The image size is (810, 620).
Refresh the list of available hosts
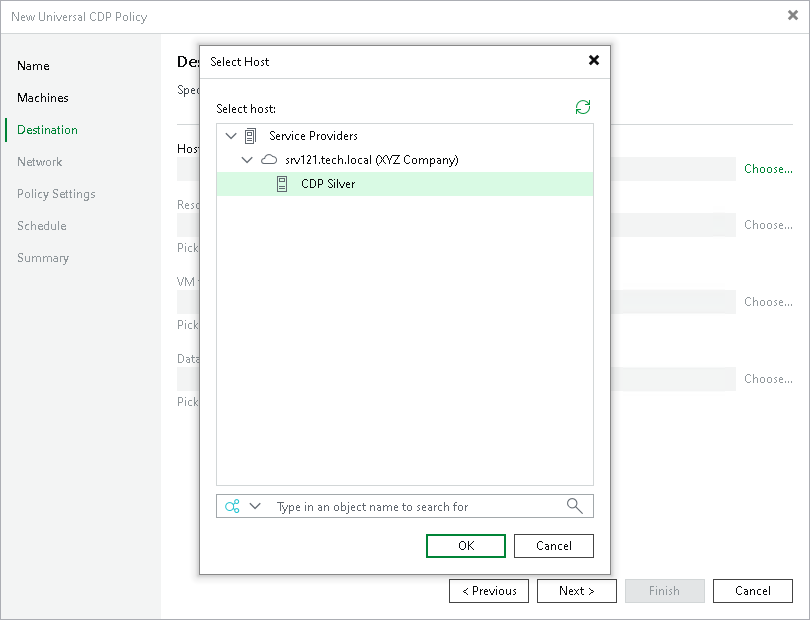583,106
